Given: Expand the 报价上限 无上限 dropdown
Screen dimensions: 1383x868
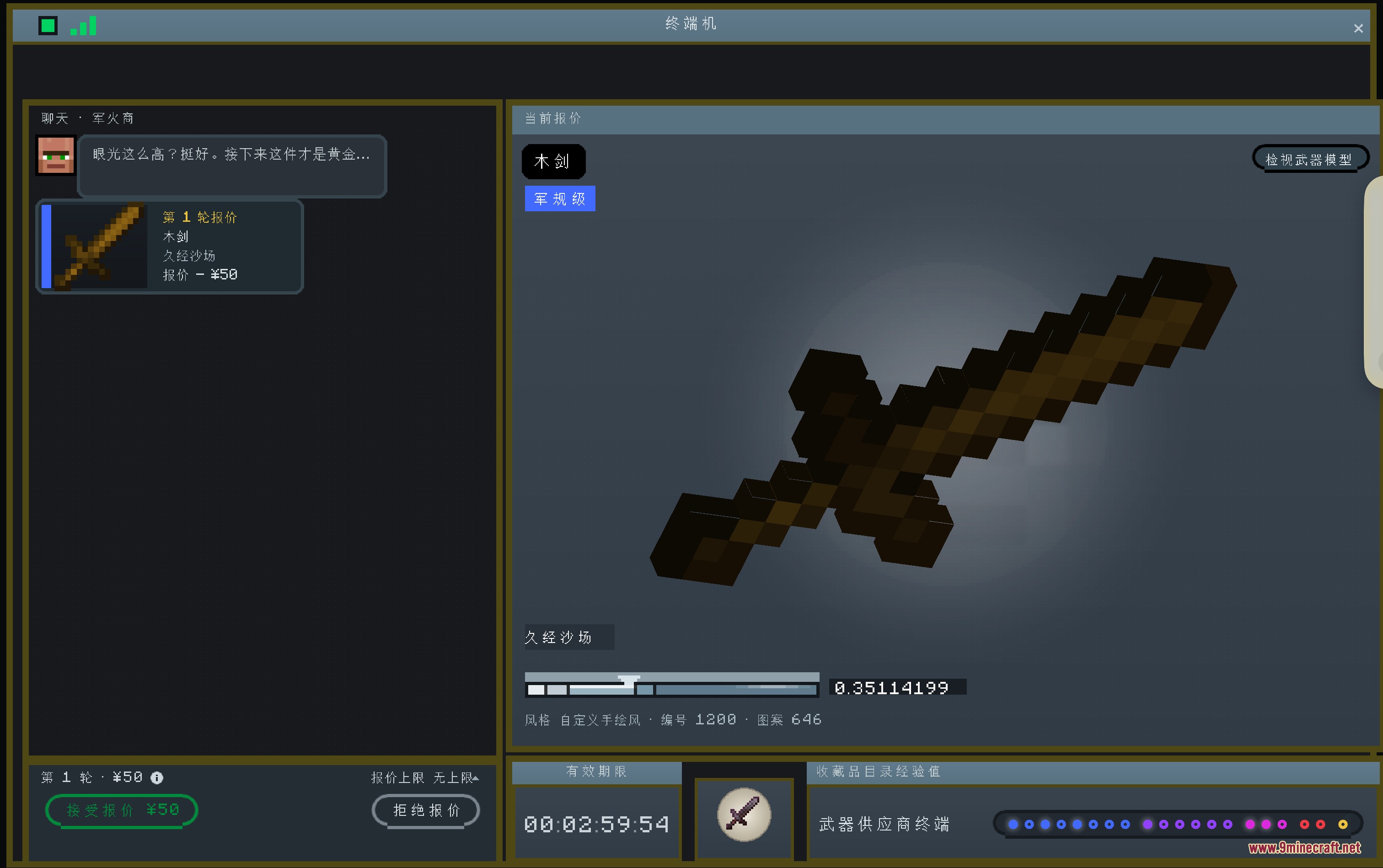Looking at the screenshot, I should (x=425, y=778).
